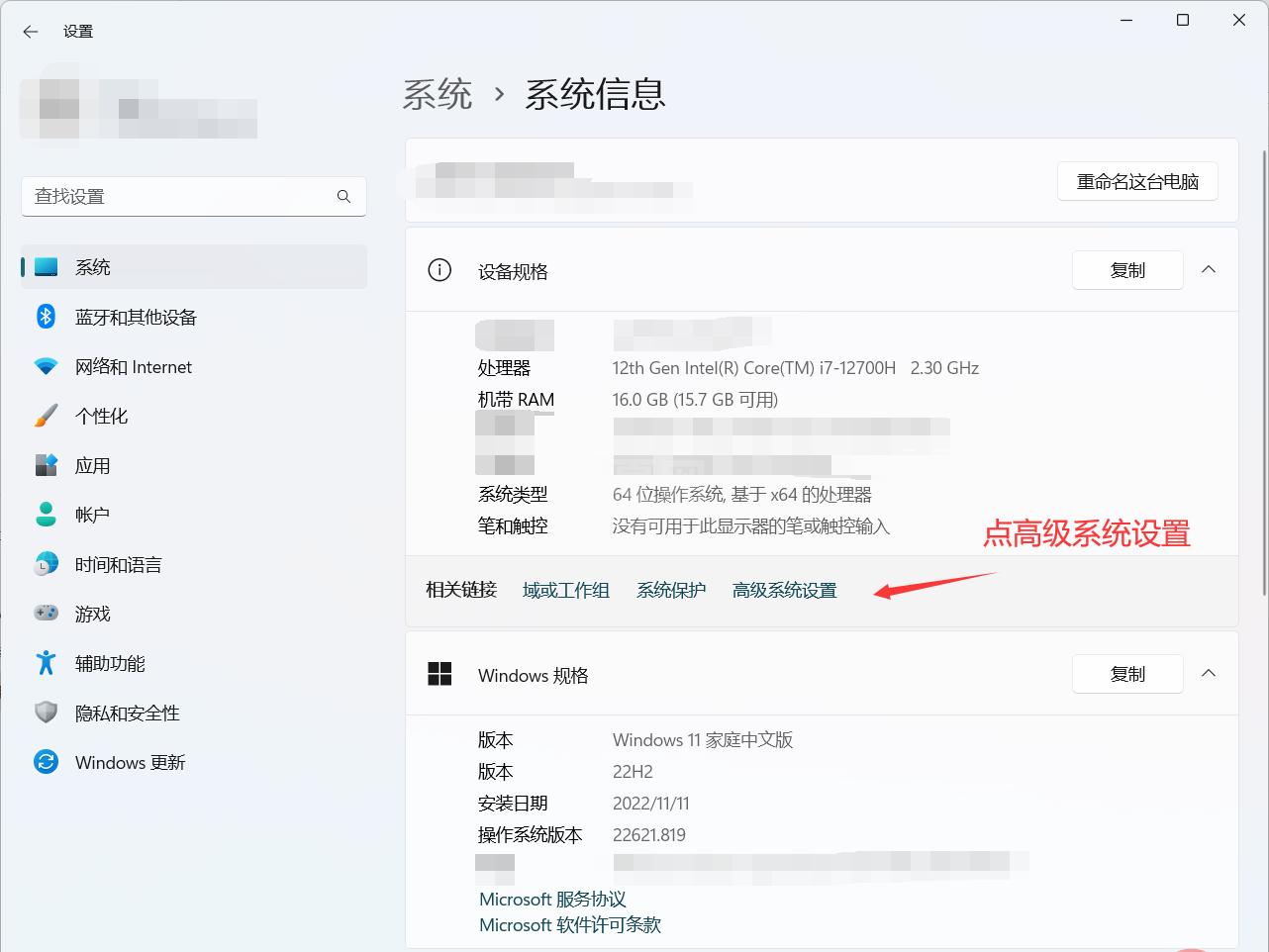Click the 帐户 person icon

(47, 515)
